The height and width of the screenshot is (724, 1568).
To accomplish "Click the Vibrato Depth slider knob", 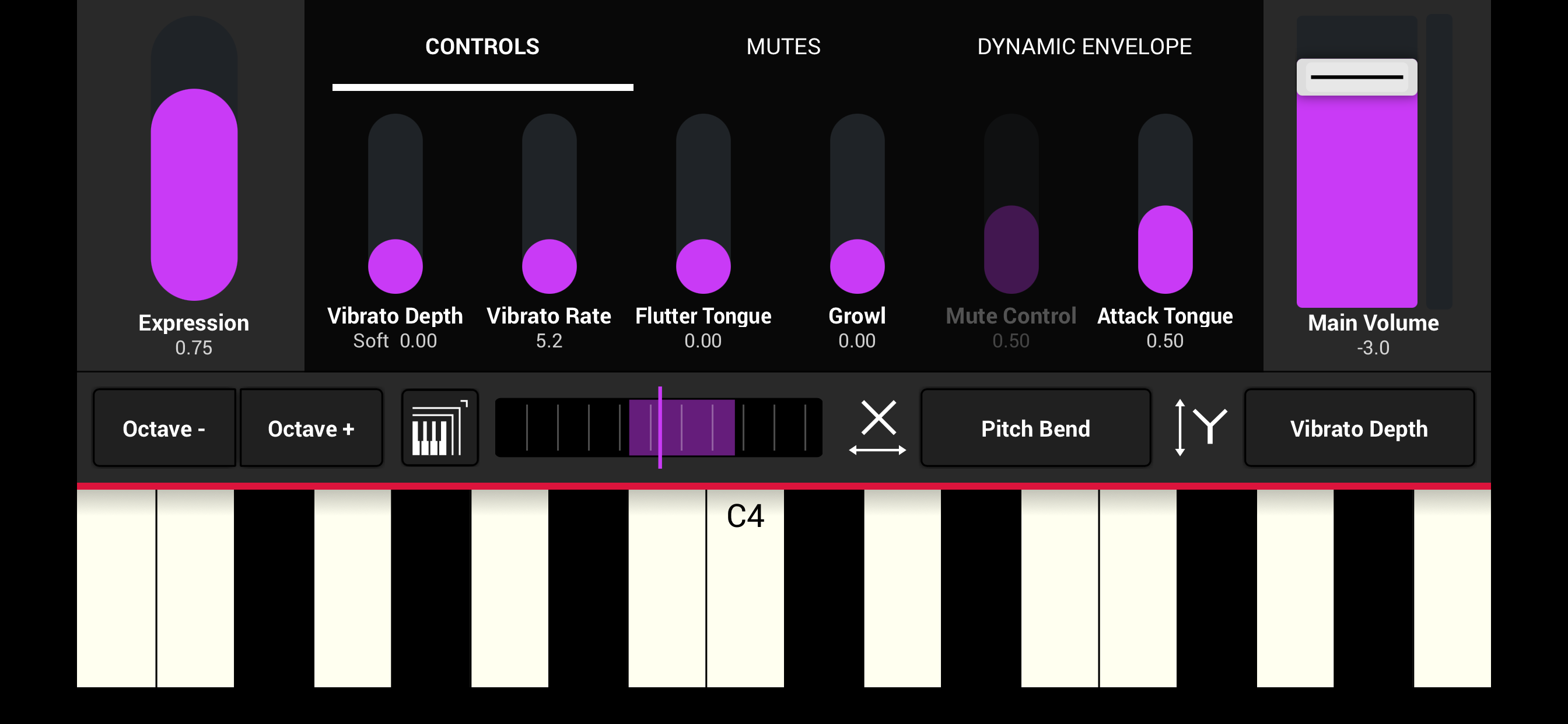I will point(395,266).
